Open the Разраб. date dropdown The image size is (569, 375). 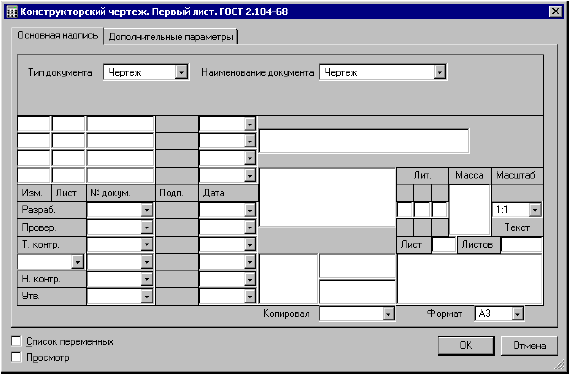[250, 210]
